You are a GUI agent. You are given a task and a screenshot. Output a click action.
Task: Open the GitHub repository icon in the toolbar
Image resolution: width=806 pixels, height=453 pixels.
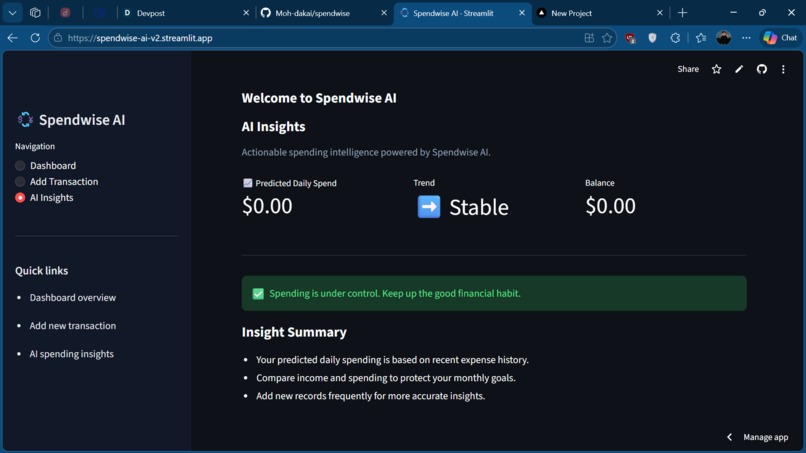click(x=762, y=69)
